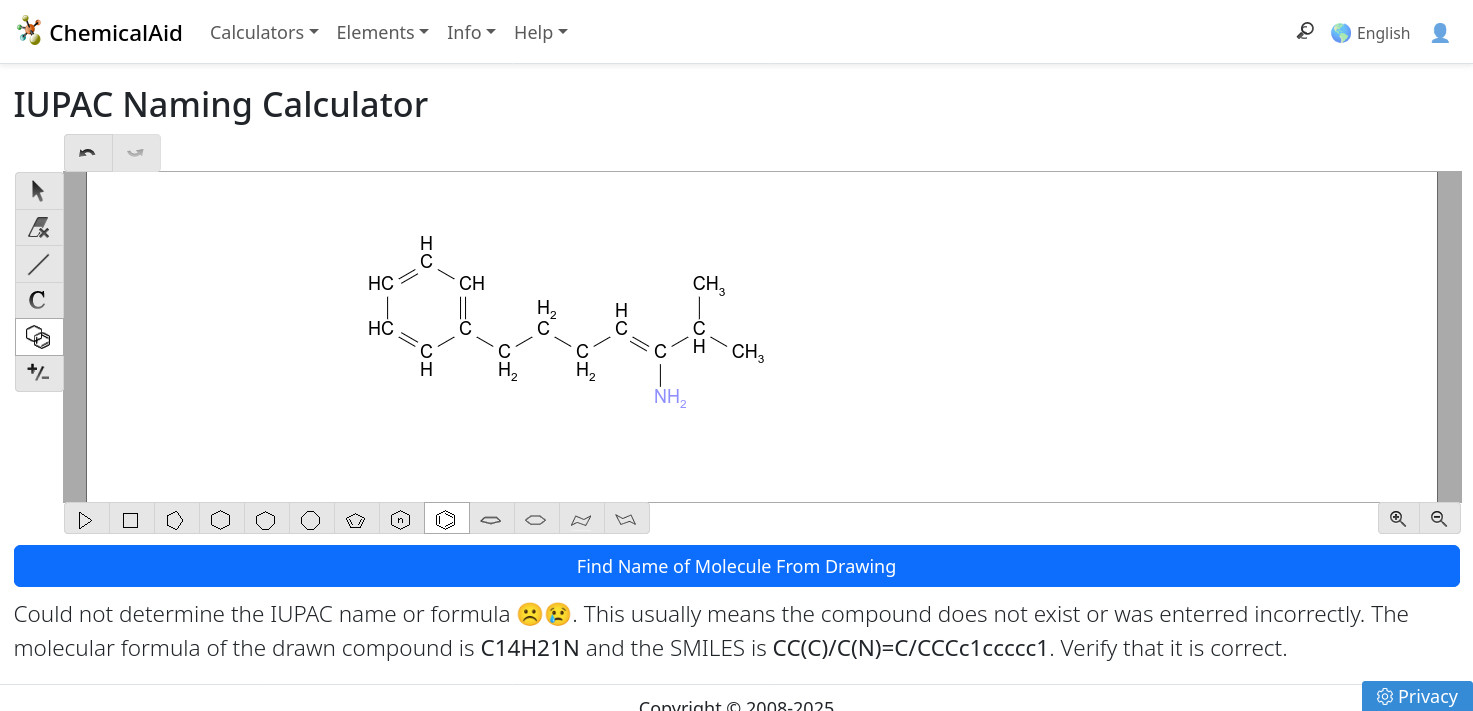The height and width of the screenshot is (711, 1473).
Task: Click Find Name of Molecule From Drawing
Action: [737, 566]
